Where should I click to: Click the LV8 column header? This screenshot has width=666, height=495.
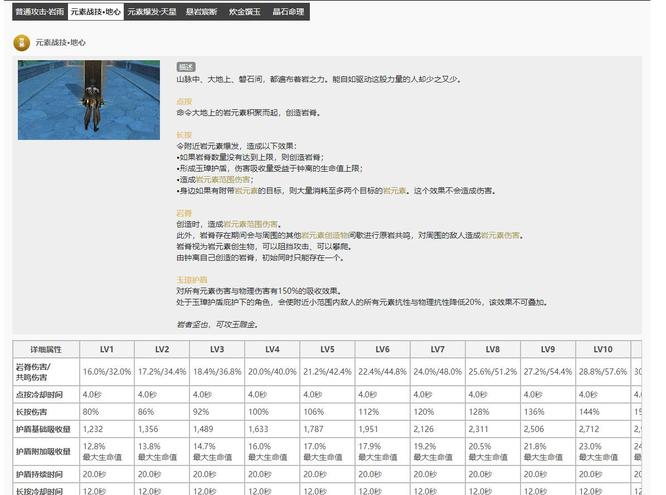pos(493,349)
